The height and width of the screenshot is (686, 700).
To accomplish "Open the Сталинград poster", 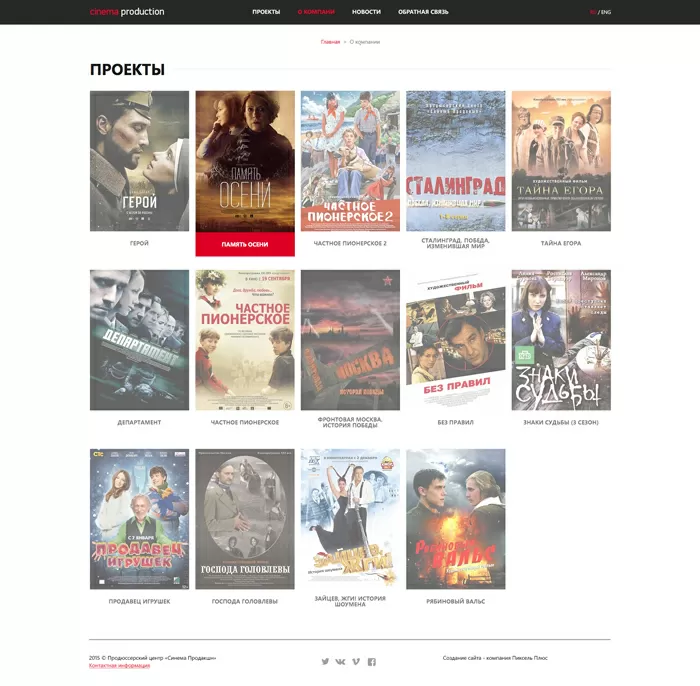I will (456, 161).
